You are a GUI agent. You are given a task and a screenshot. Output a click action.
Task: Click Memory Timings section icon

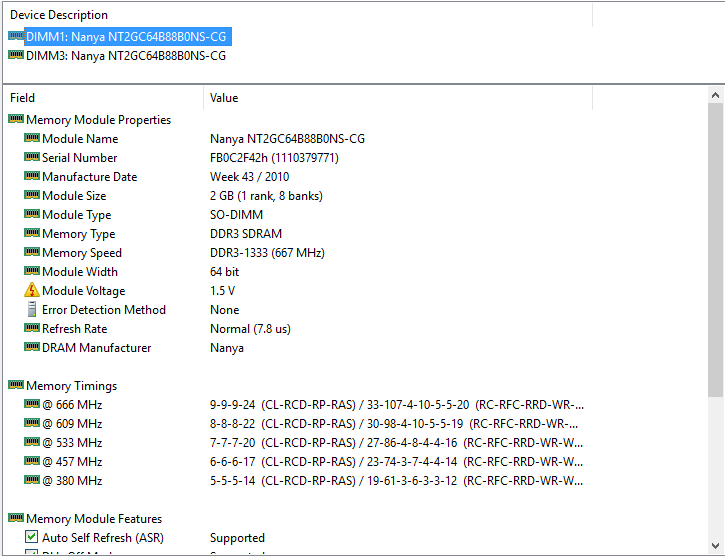pos(16,385)
